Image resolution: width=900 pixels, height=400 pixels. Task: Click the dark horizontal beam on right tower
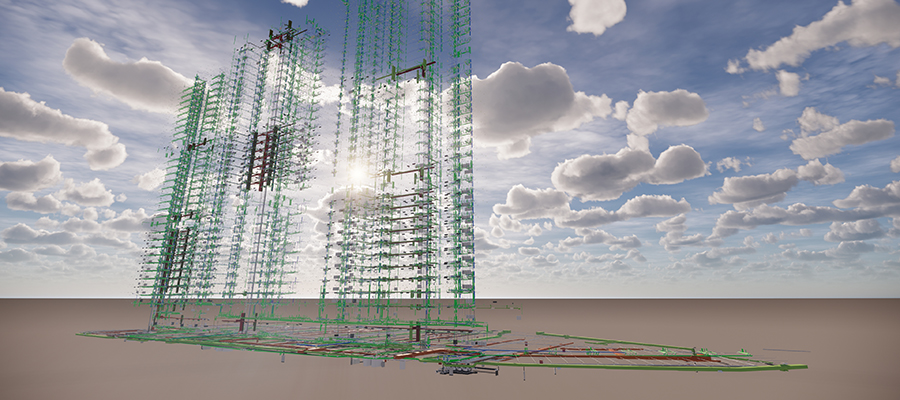412,70
